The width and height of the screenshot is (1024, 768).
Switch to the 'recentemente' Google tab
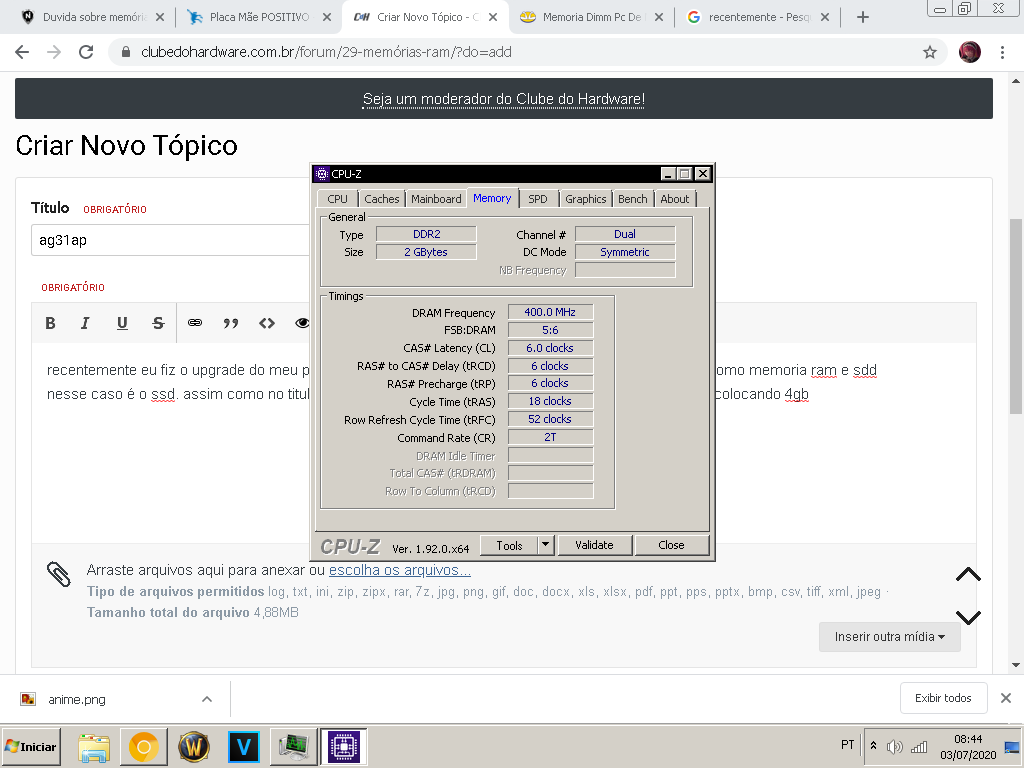pyautogui.click(x=759, y=18)
